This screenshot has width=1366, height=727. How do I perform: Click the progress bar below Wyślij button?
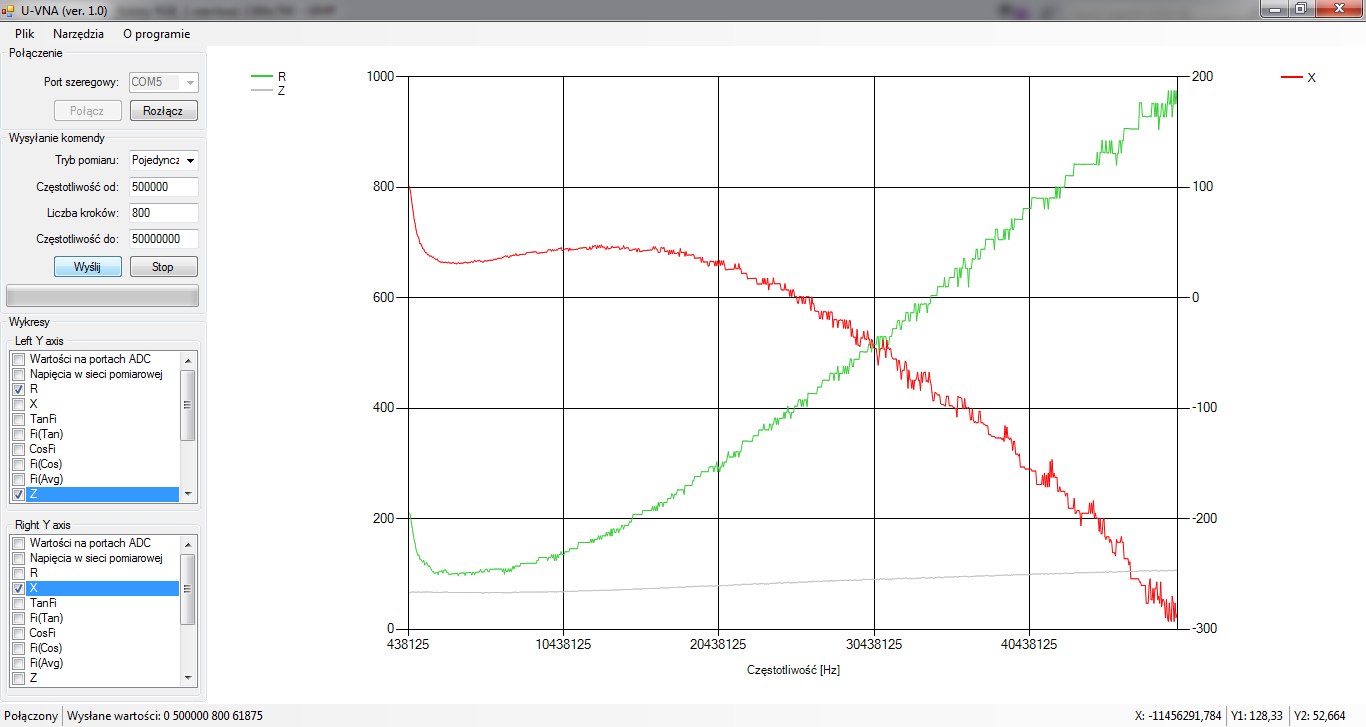click(x=102, y=296)
